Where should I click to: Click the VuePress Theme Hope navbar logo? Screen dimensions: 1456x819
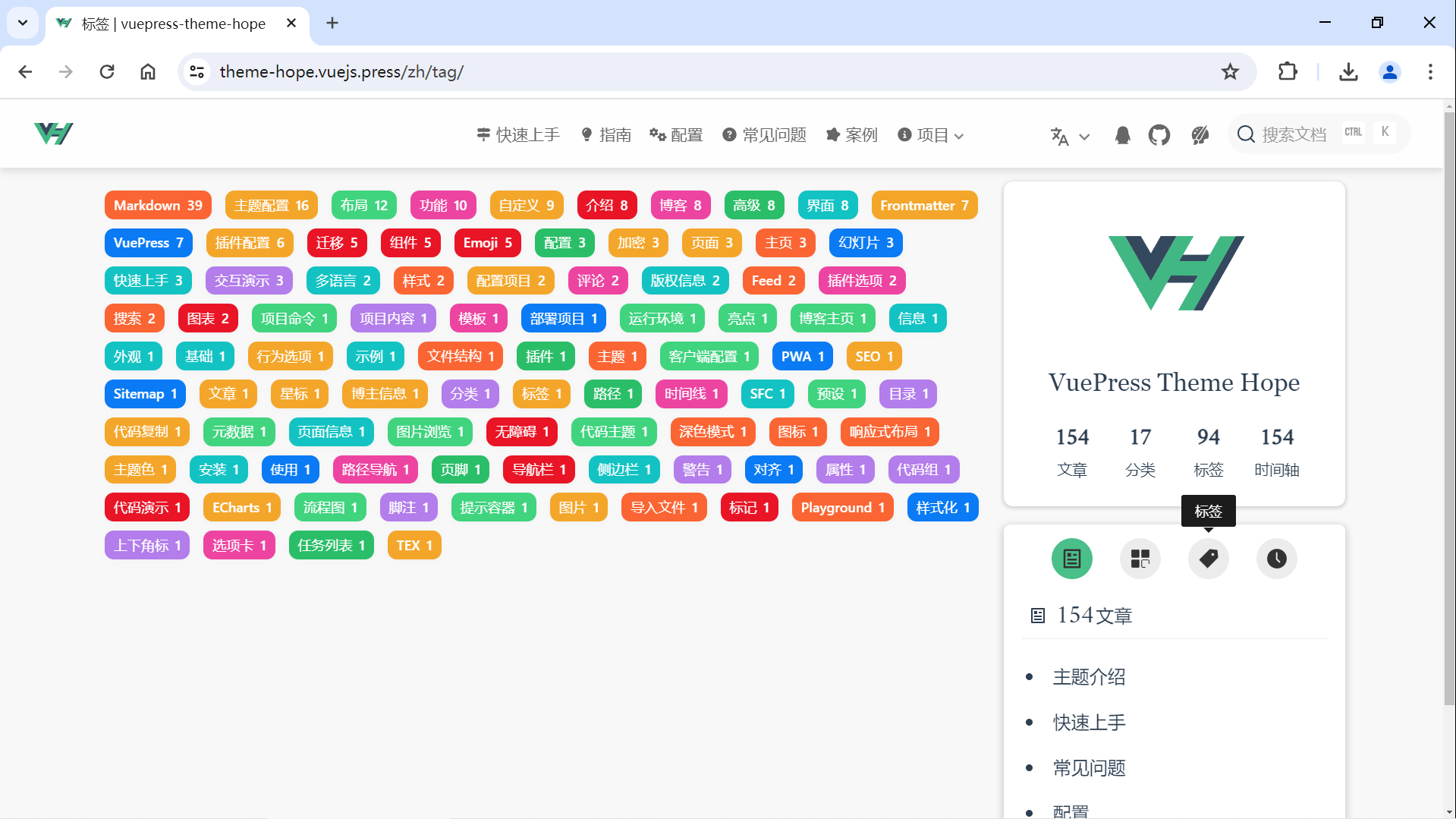click(54, 134)
